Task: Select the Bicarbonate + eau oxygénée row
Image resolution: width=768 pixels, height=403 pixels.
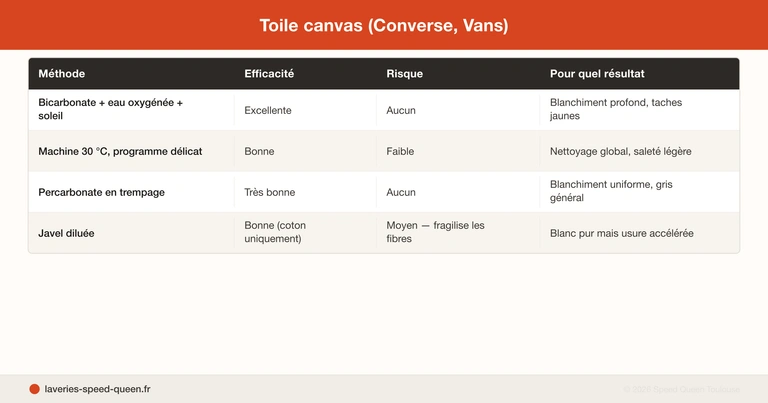Action: point(110,110)
